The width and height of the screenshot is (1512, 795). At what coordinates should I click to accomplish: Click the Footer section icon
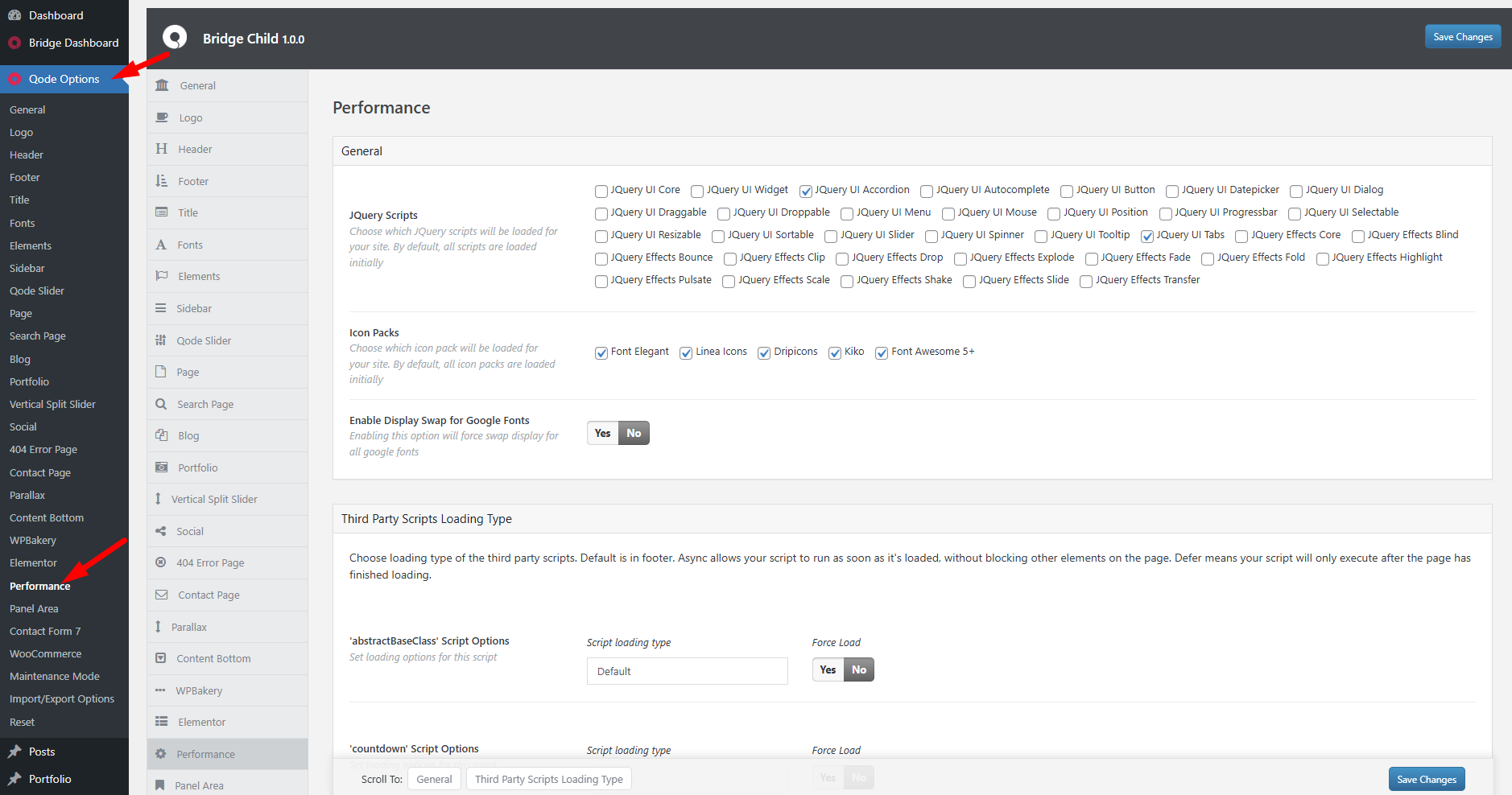click(x=162, y=181)
